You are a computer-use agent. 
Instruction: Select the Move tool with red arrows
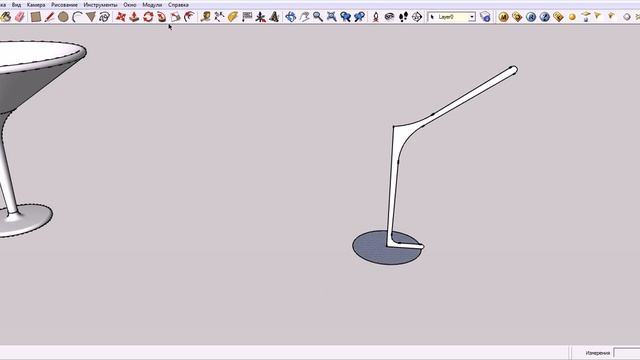(x=121, y=17)
